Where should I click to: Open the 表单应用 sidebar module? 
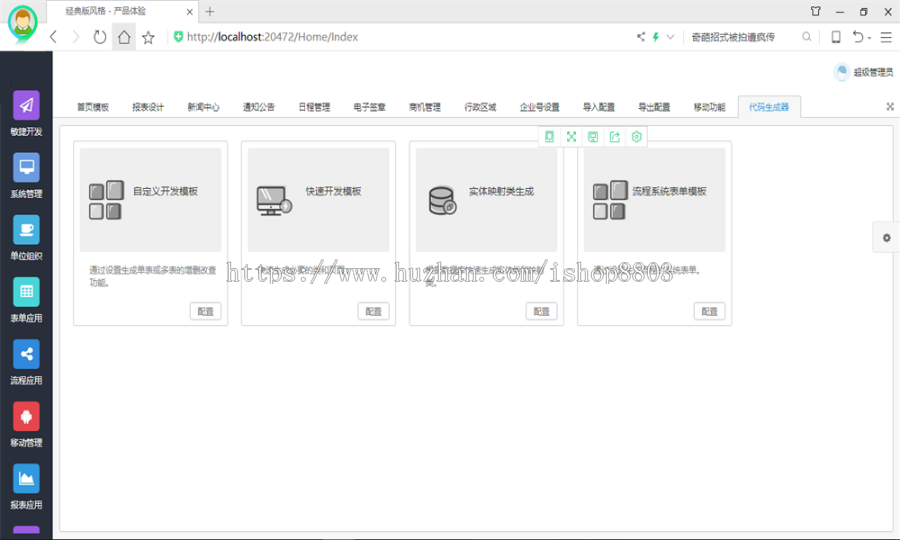point(26,300)
